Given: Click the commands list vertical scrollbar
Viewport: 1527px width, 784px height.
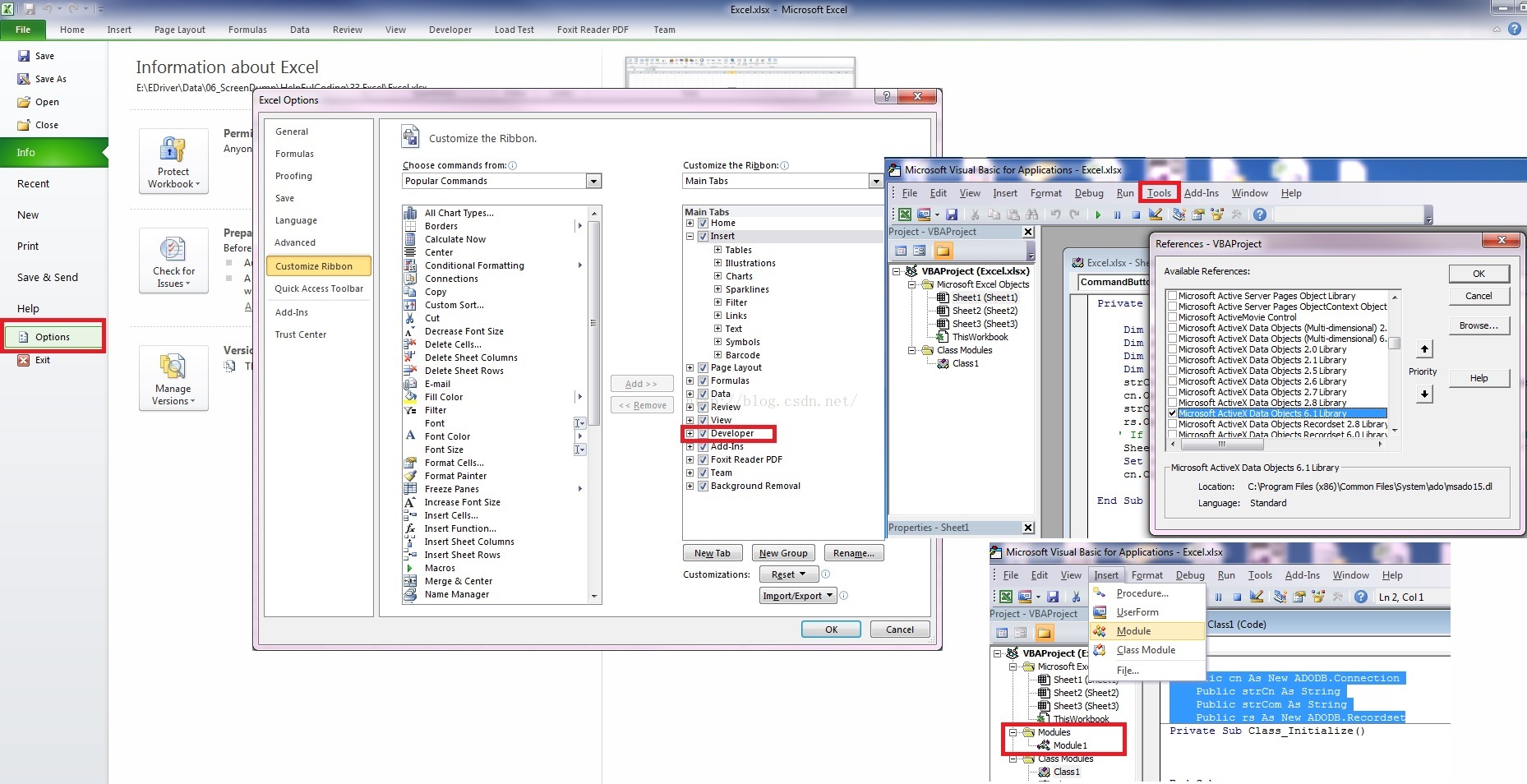Looking at the screenshot, I should point(594,404).
